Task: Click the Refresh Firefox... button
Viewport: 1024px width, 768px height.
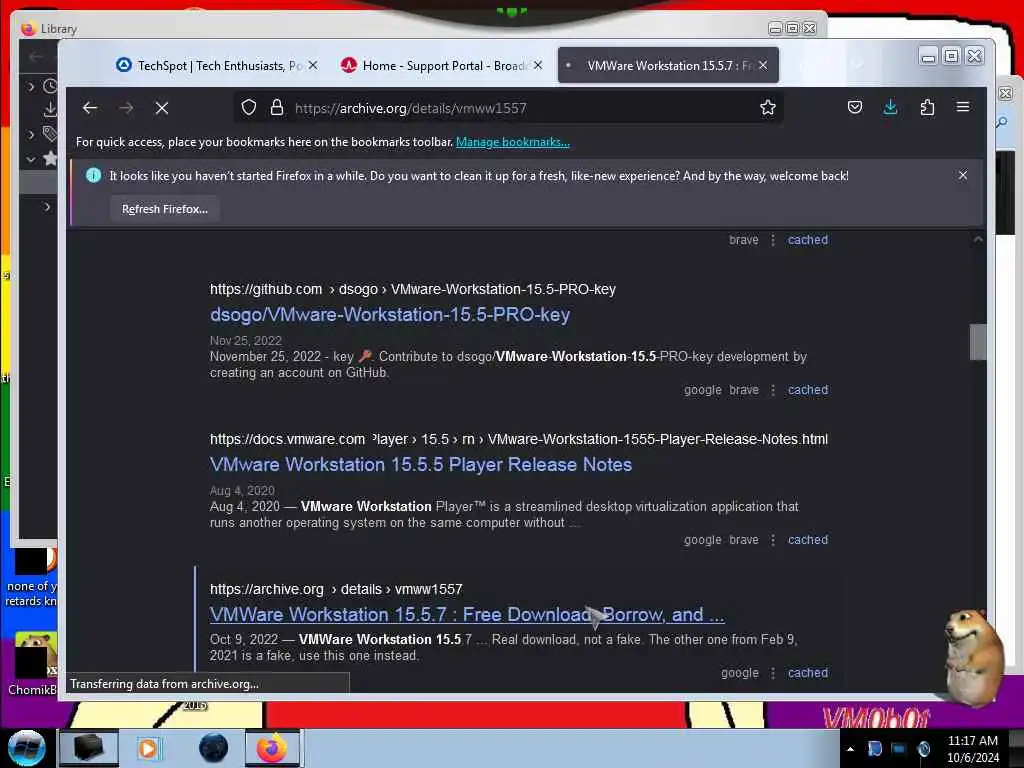Action: (165, 209)
